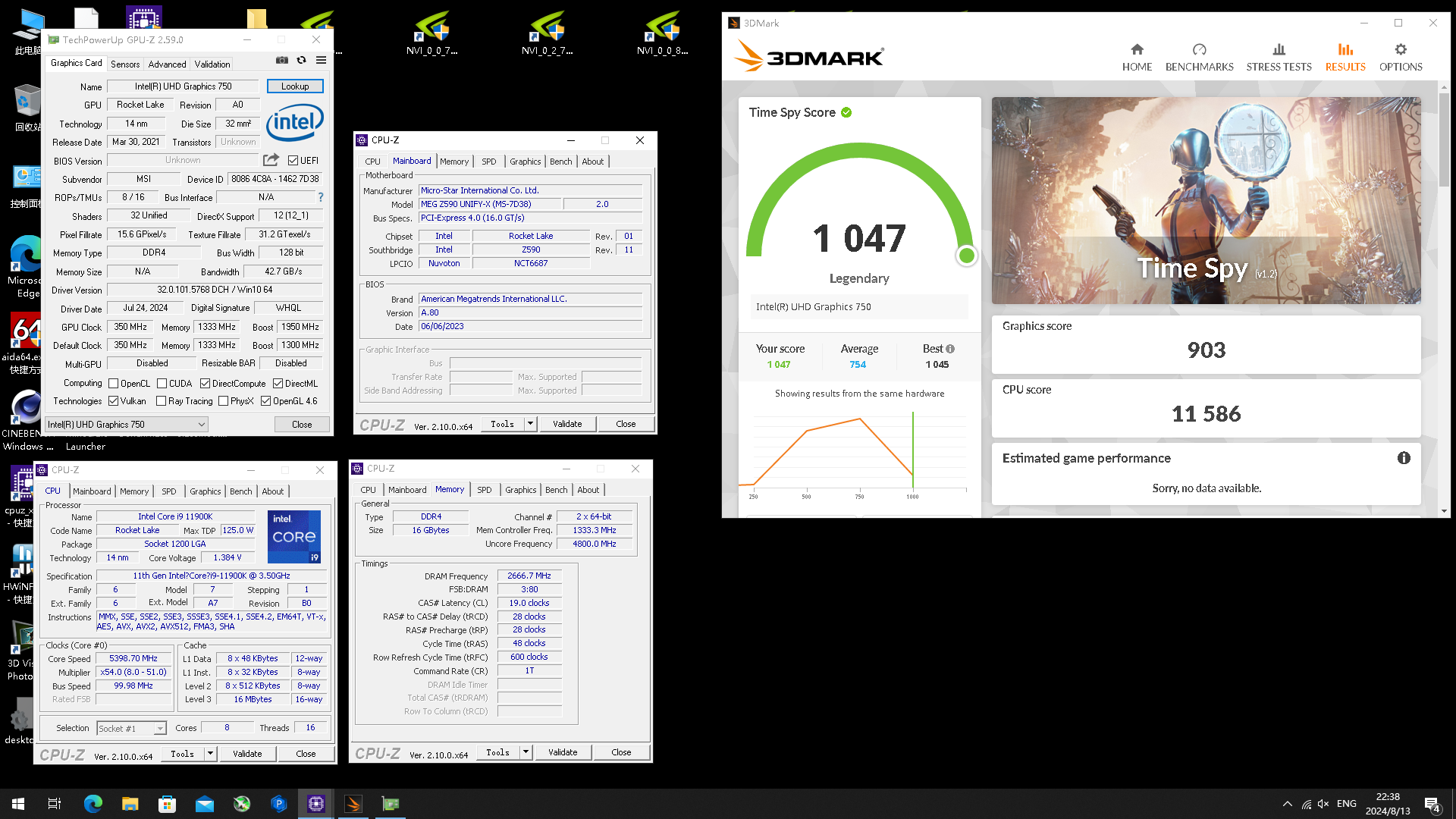Toggle DirectCompute checkbox in GPU-Z

pyautogui.click(x=205, y=384)
